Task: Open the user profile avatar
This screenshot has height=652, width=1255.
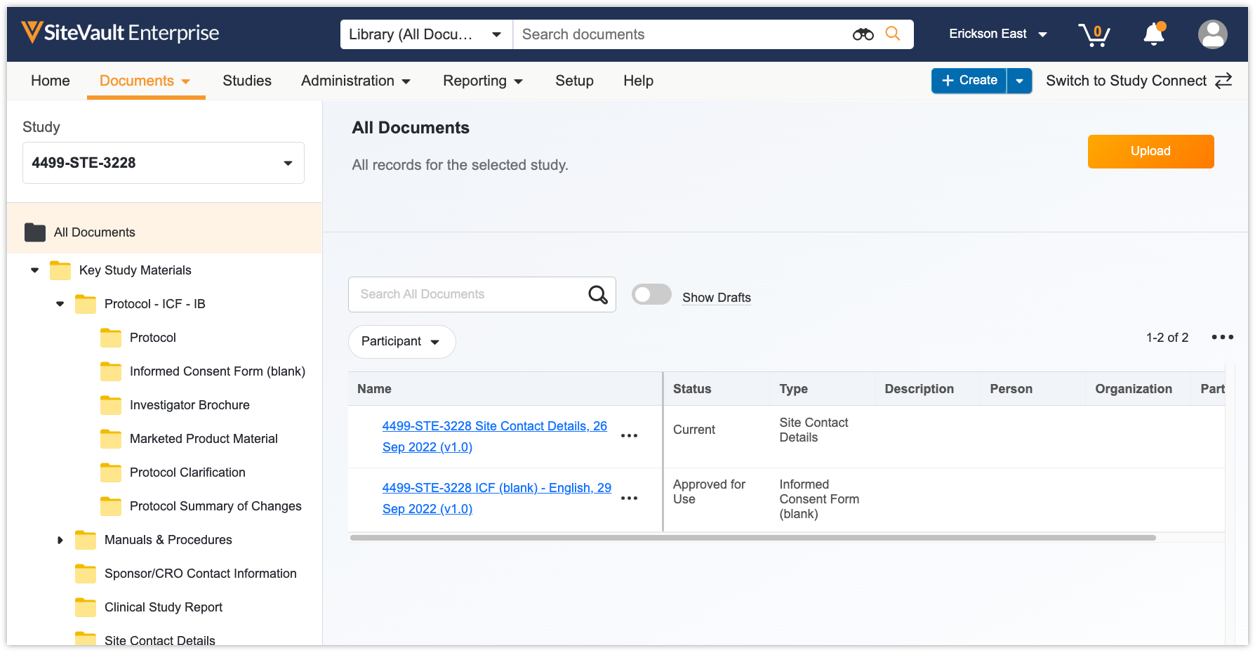Action: point(1213,34)
